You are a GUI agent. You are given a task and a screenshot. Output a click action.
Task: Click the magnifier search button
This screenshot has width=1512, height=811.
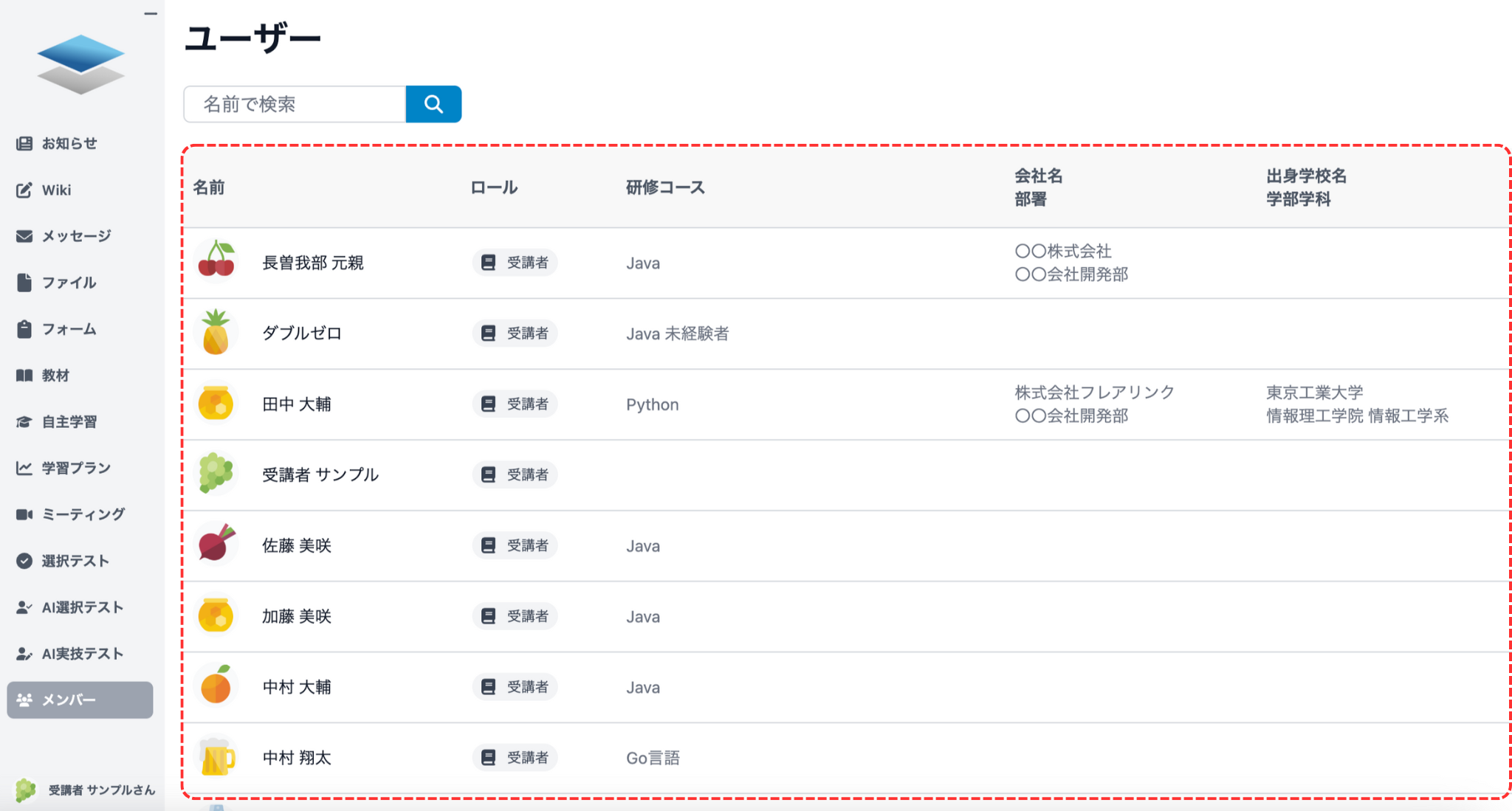(x=433, y=104)
